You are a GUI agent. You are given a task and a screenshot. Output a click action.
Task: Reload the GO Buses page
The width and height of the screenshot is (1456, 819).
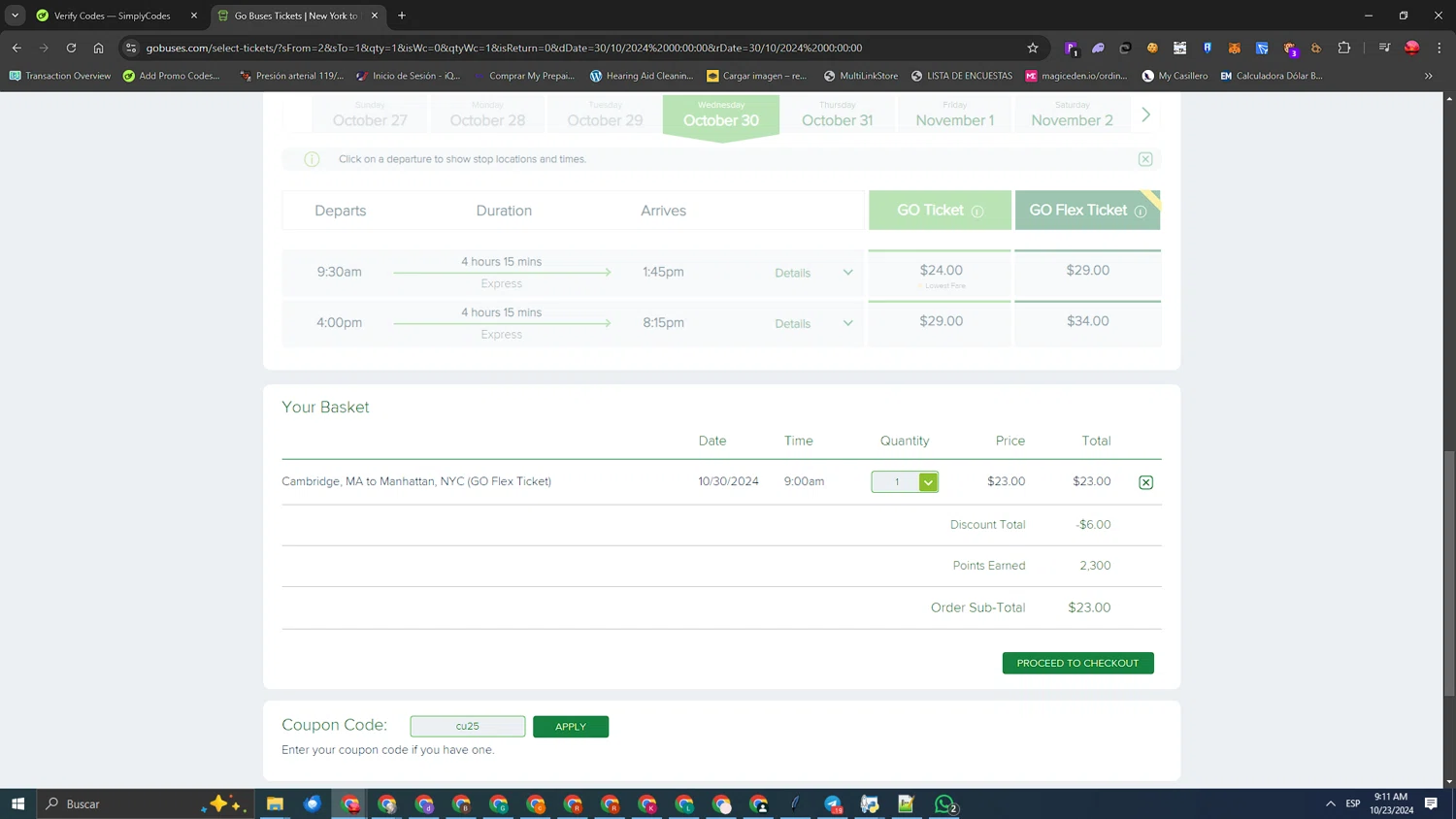[x=71, y=48]
